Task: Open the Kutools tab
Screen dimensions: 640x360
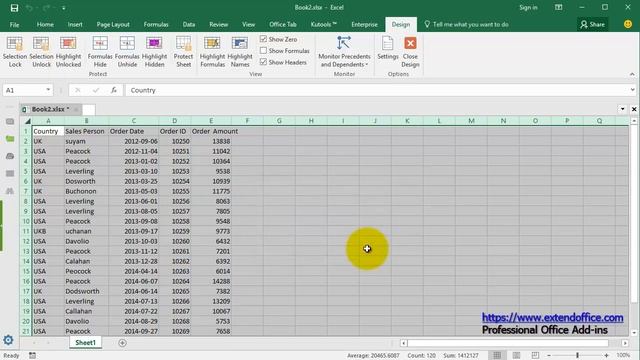Action: [x=324, y=24]
